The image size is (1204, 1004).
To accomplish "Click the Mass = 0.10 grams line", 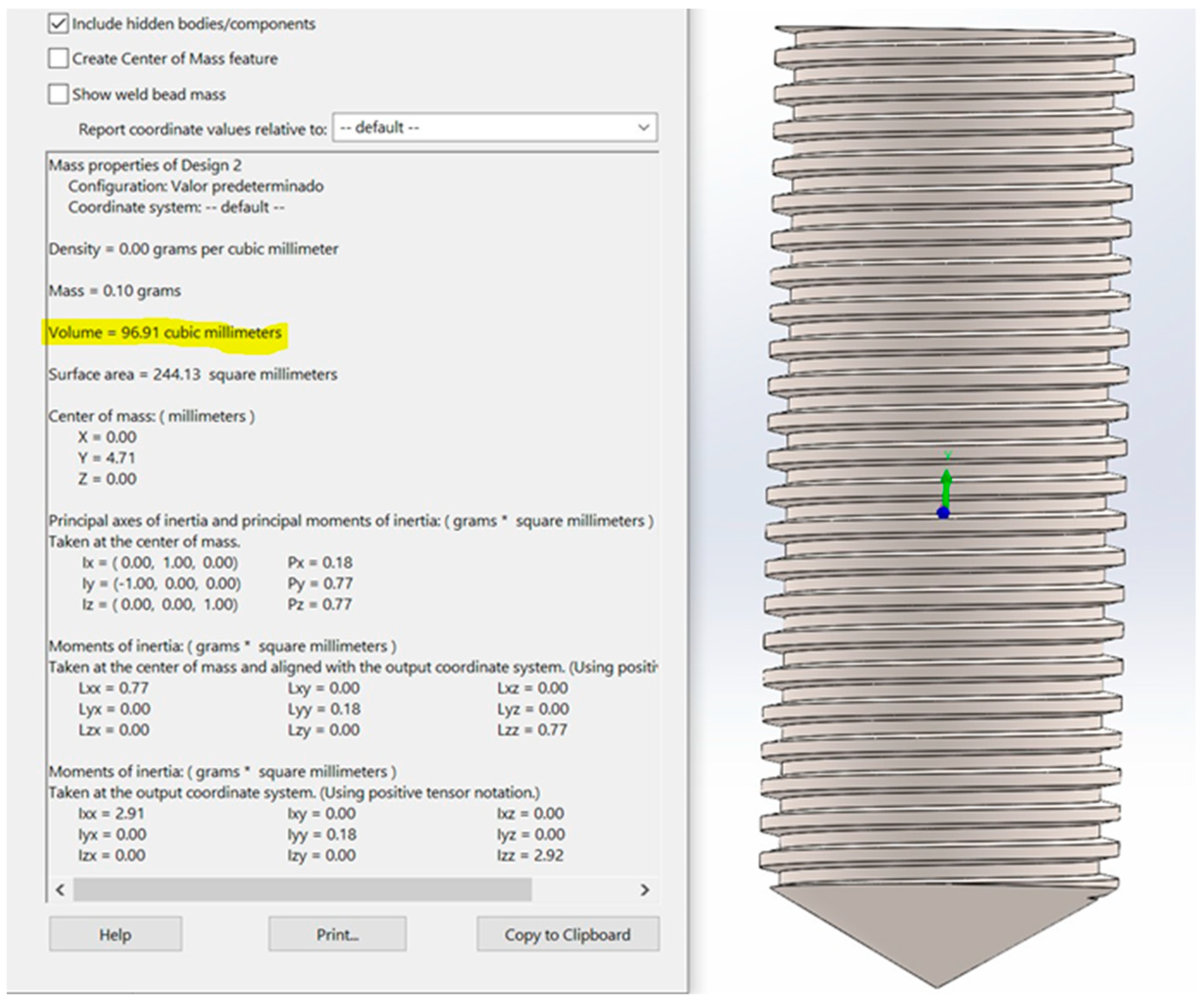I will coord(115,291).
